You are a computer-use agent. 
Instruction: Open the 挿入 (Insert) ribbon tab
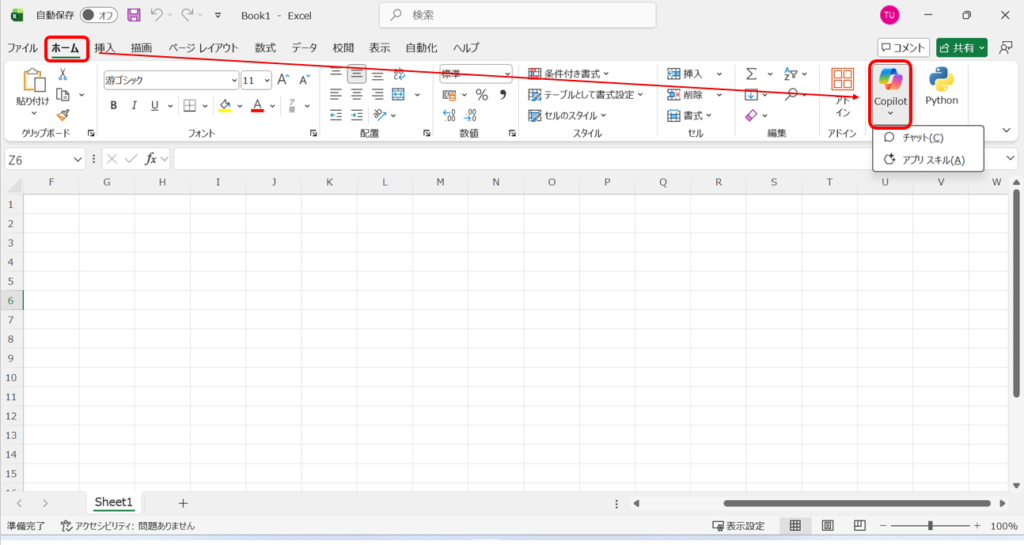click(105, 48)
